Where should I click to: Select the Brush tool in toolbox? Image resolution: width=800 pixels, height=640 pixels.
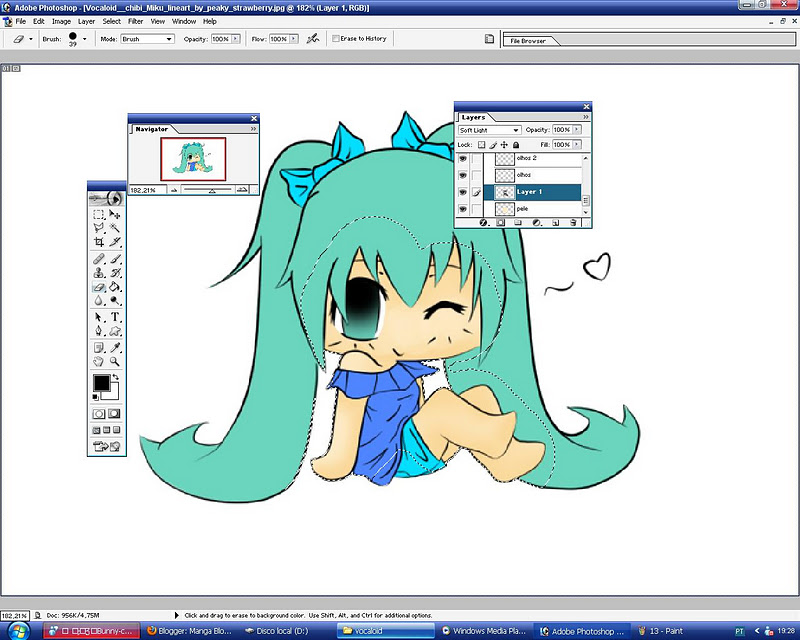coord(115,259)
